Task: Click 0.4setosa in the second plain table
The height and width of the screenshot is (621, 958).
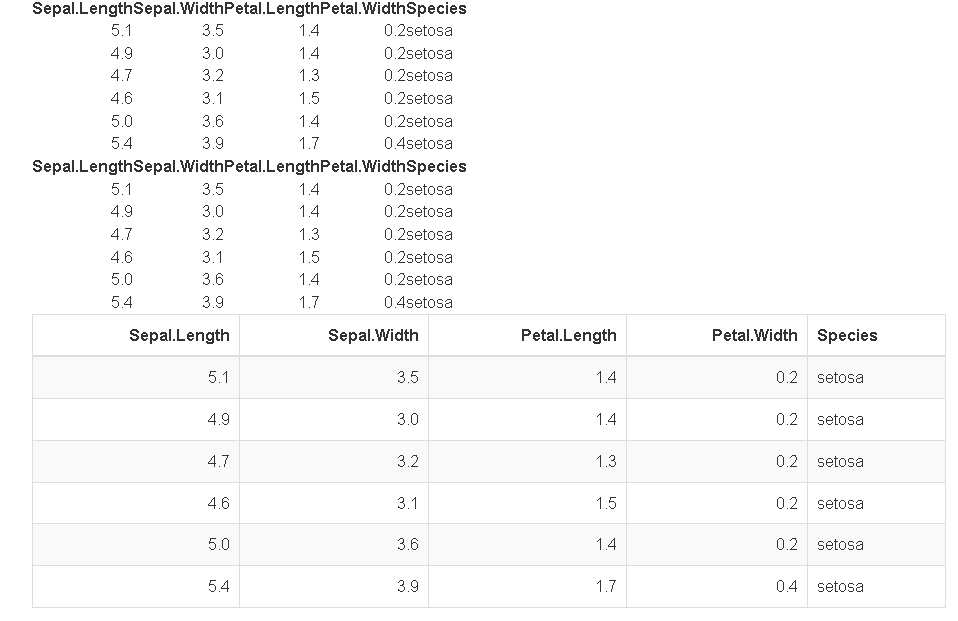Action: point(419,303)
